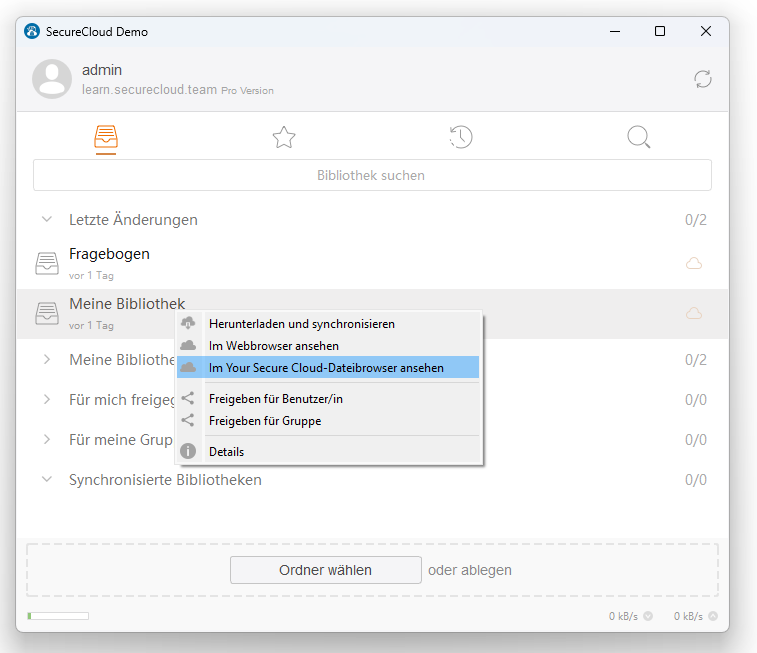Click the Ordner wählen button
The height and width of the screenshot is (653, 757).
pyautogui.click(x=325, y=570)
